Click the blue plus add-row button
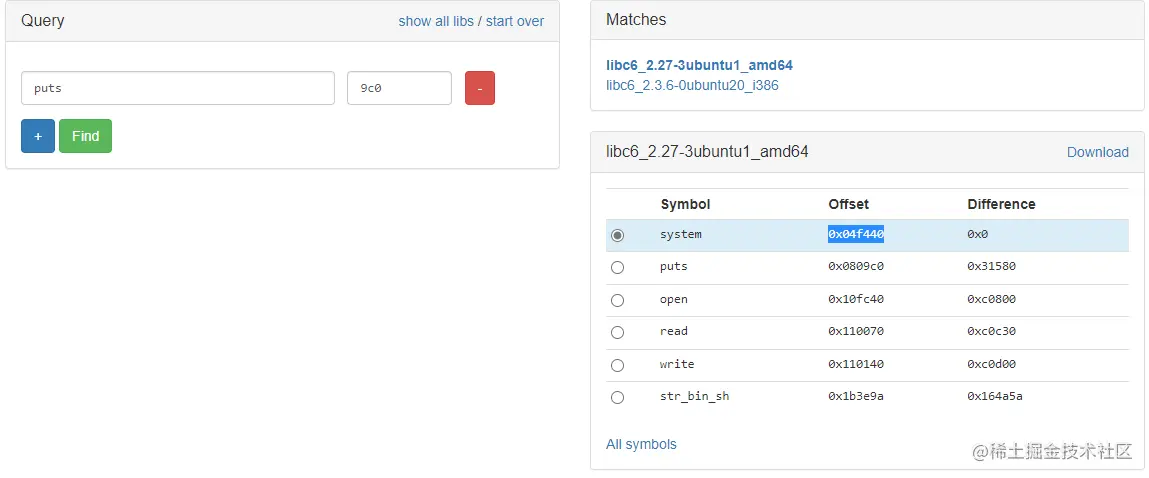Viewport: 1149px width, 478px height. point(38,136)
